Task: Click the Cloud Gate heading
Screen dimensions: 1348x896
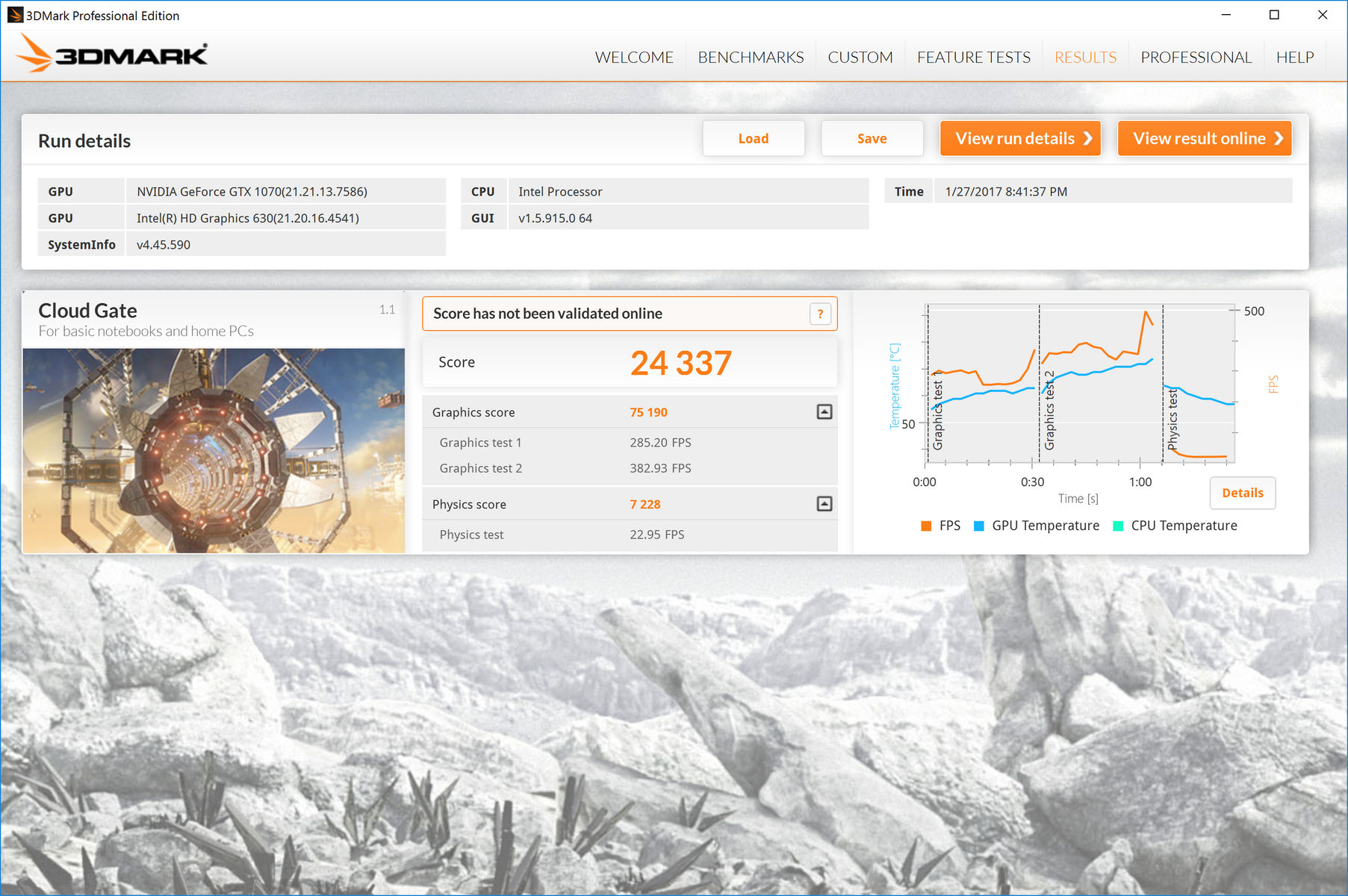Action: point(87,311)
